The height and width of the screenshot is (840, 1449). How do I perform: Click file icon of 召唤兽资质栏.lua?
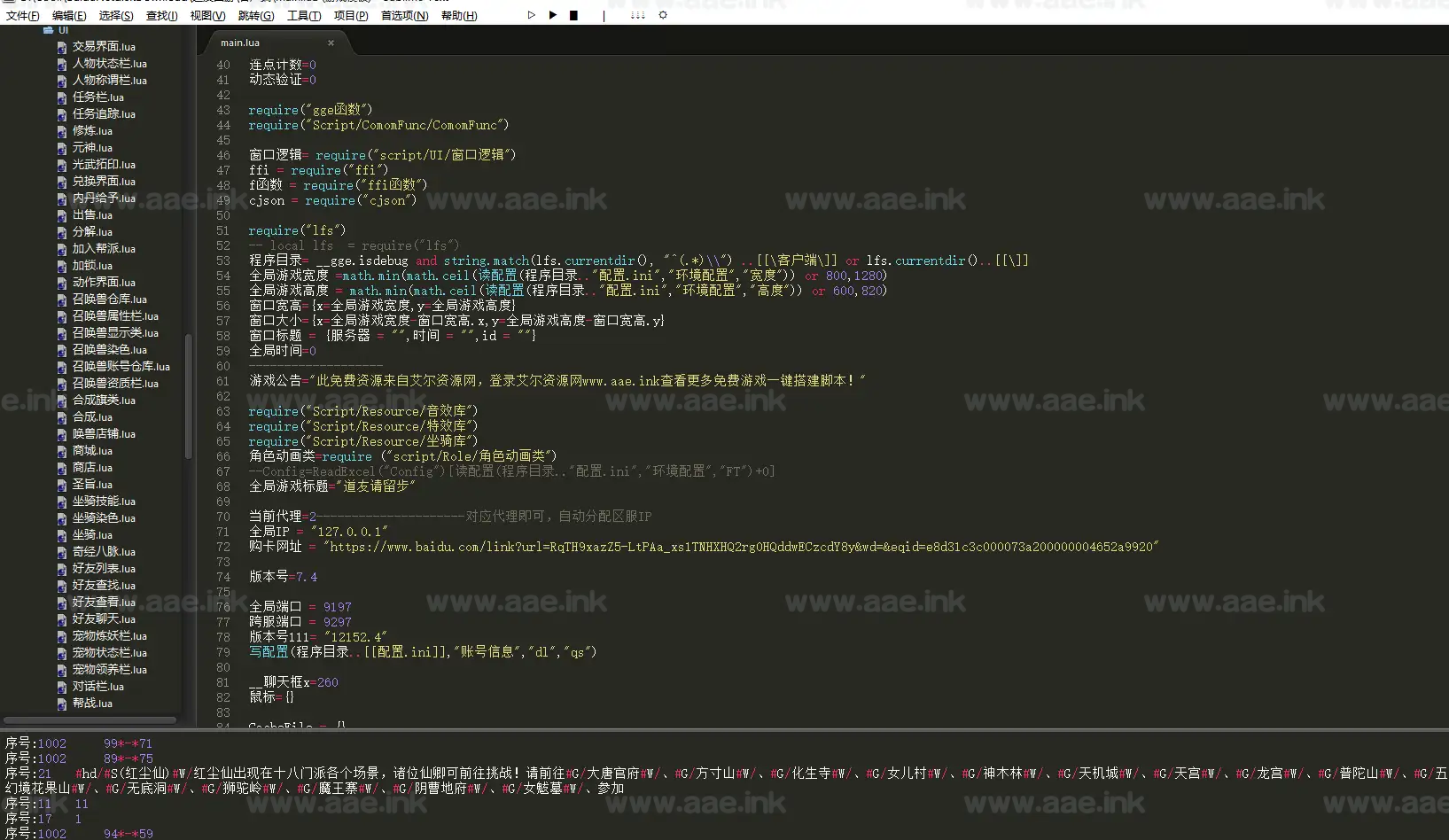click(62, 384)
